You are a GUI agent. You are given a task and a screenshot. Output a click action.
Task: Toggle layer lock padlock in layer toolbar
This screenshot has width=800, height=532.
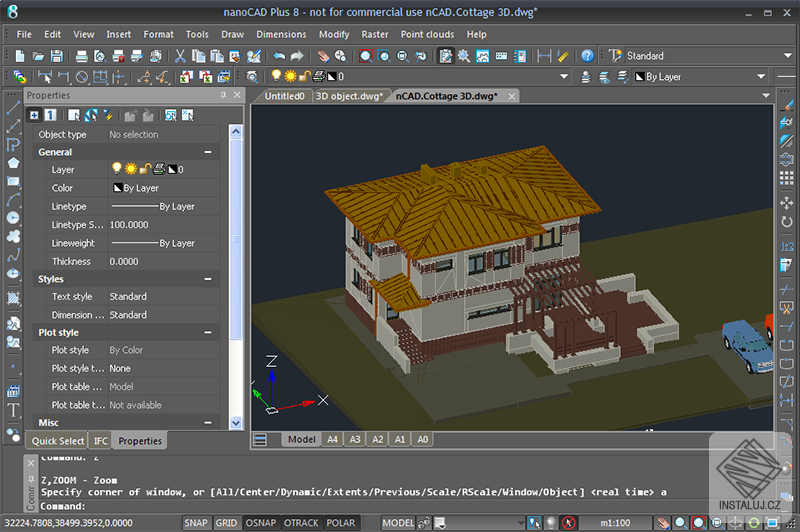click(304, 76)
